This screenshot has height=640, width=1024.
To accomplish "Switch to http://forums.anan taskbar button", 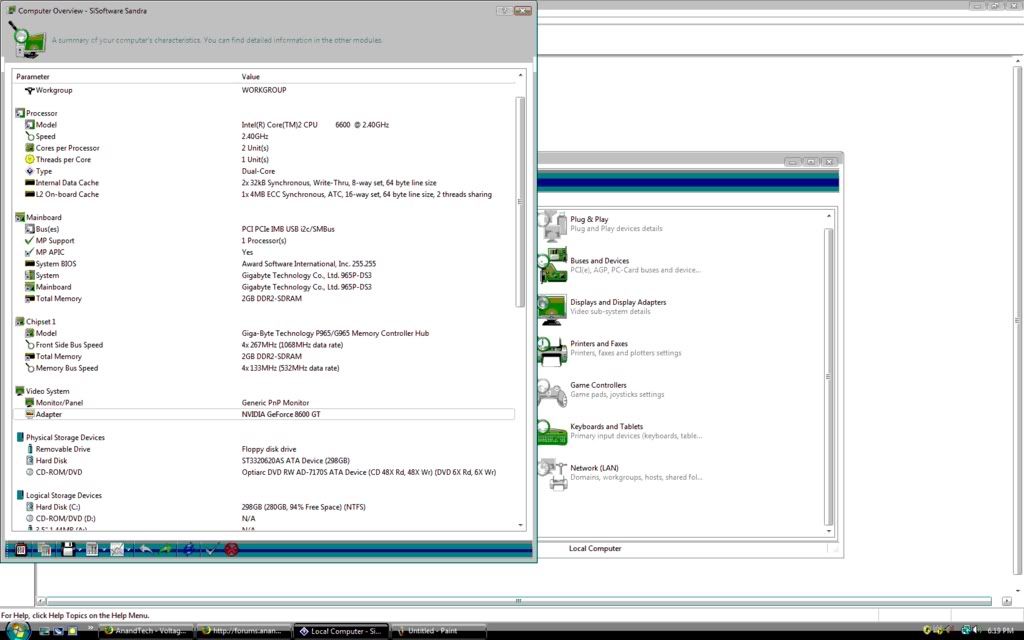I will pyautogui.click(x=243, y=631).
